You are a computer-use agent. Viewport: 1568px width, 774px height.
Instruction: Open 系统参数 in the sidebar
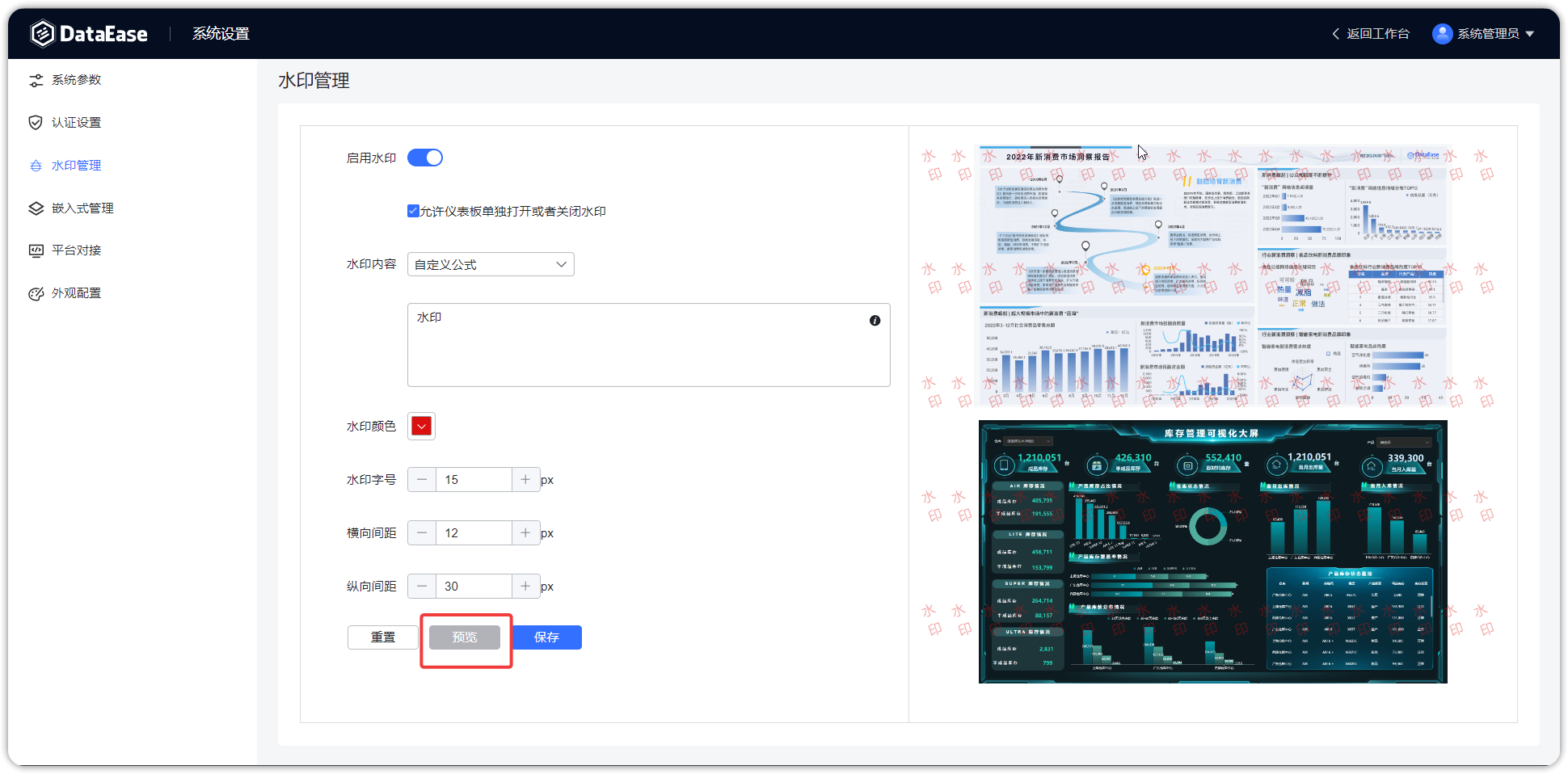(x=76, y=80)
